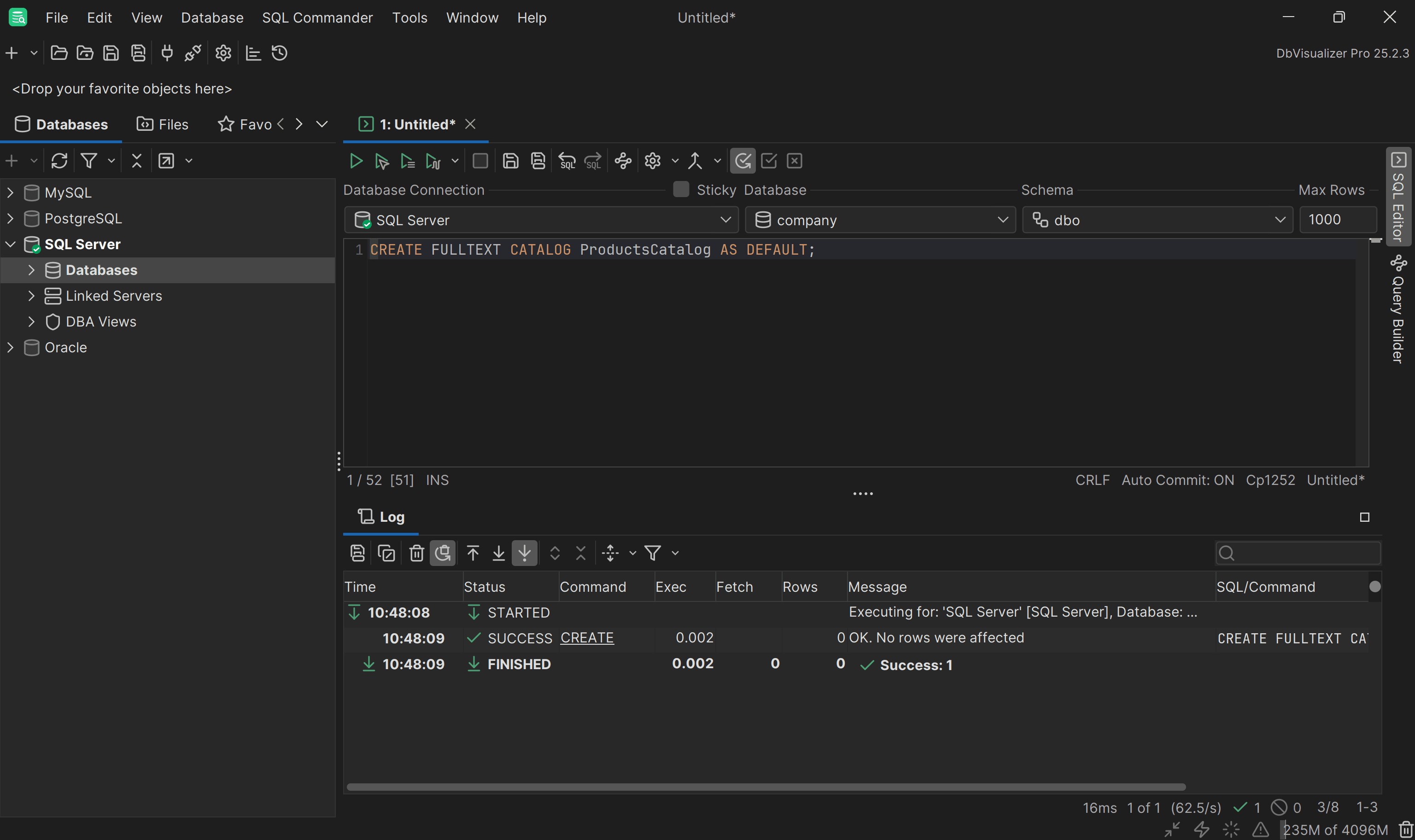1415x840 pixels.
Task: Switch to the Files tab
Action: 163,124
